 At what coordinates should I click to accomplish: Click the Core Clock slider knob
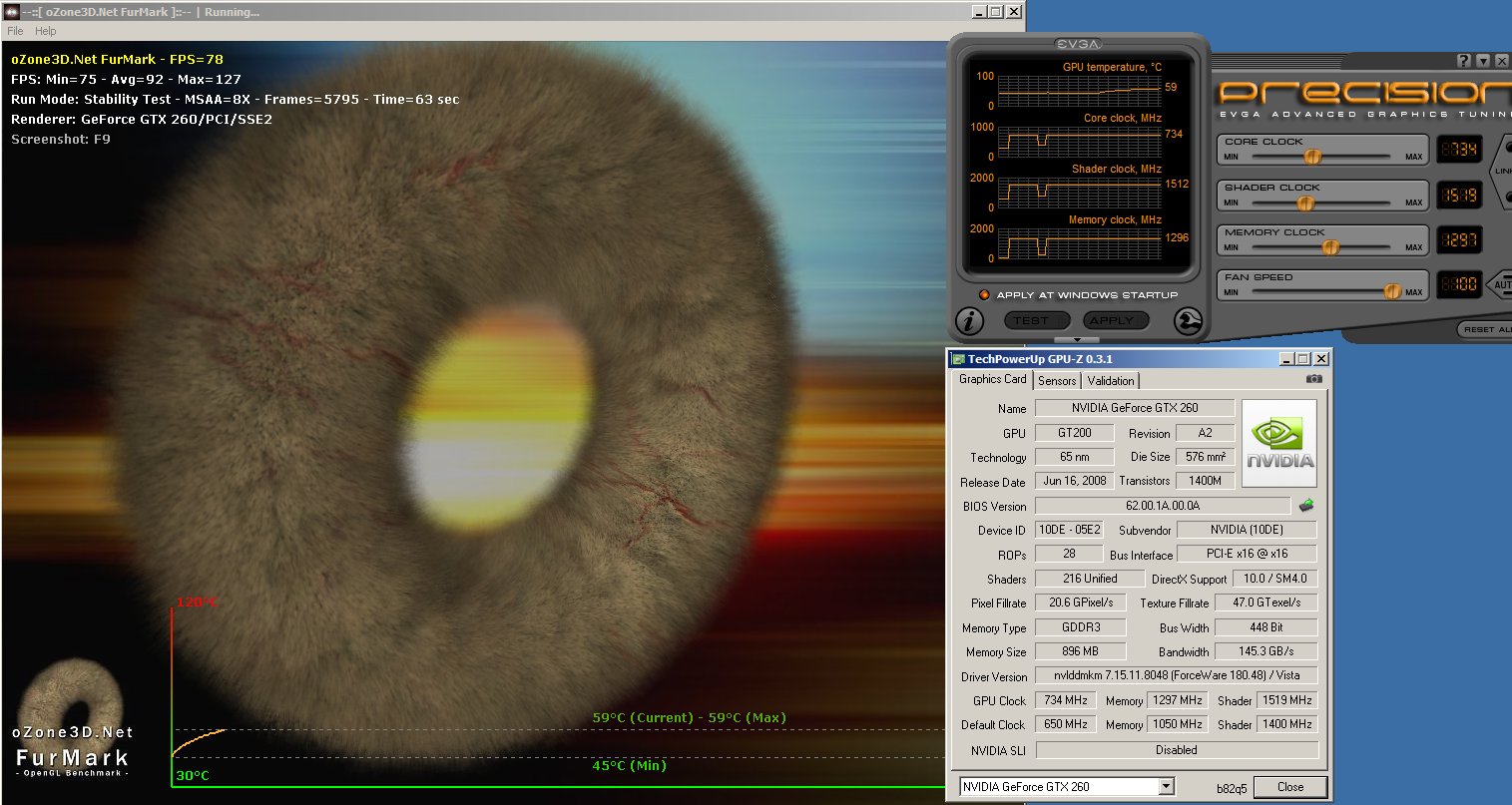point(1313,157)
